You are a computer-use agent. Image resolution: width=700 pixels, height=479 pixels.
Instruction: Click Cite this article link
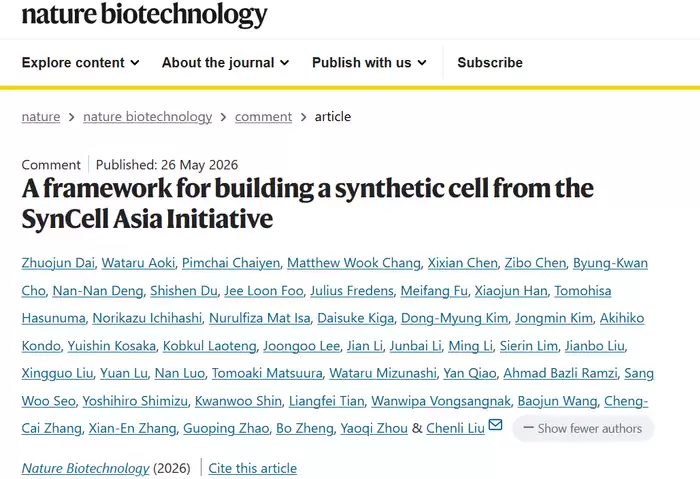pos(253,468)
